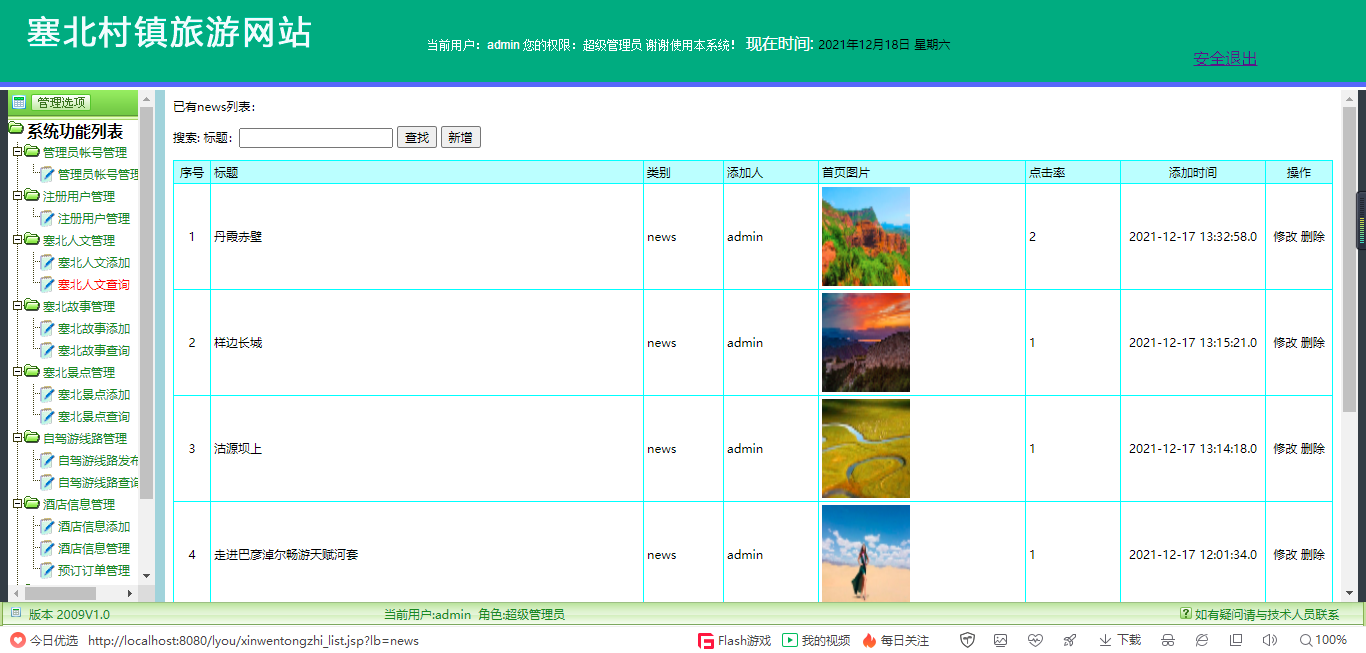Viewport: 1366px width, 653px height.
Task: Click the picture icon in browser status bar
Action: [1000, 640]
